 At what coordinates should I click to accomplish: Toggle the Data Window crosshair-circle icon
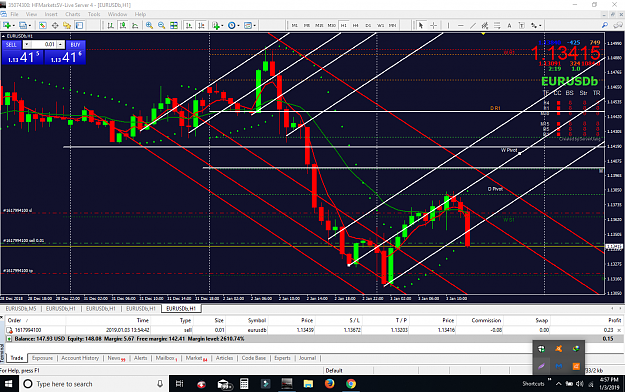(x=55, y=26)
